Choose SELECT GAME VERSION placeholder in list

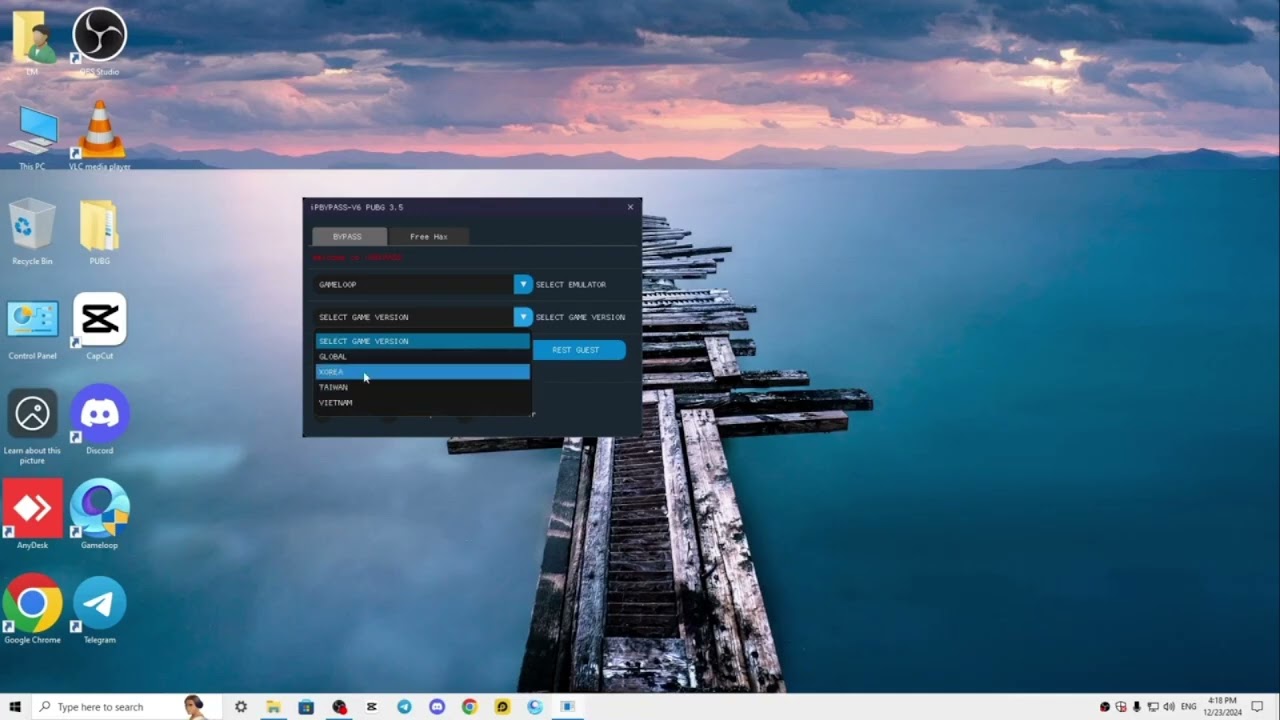(423, 341)
